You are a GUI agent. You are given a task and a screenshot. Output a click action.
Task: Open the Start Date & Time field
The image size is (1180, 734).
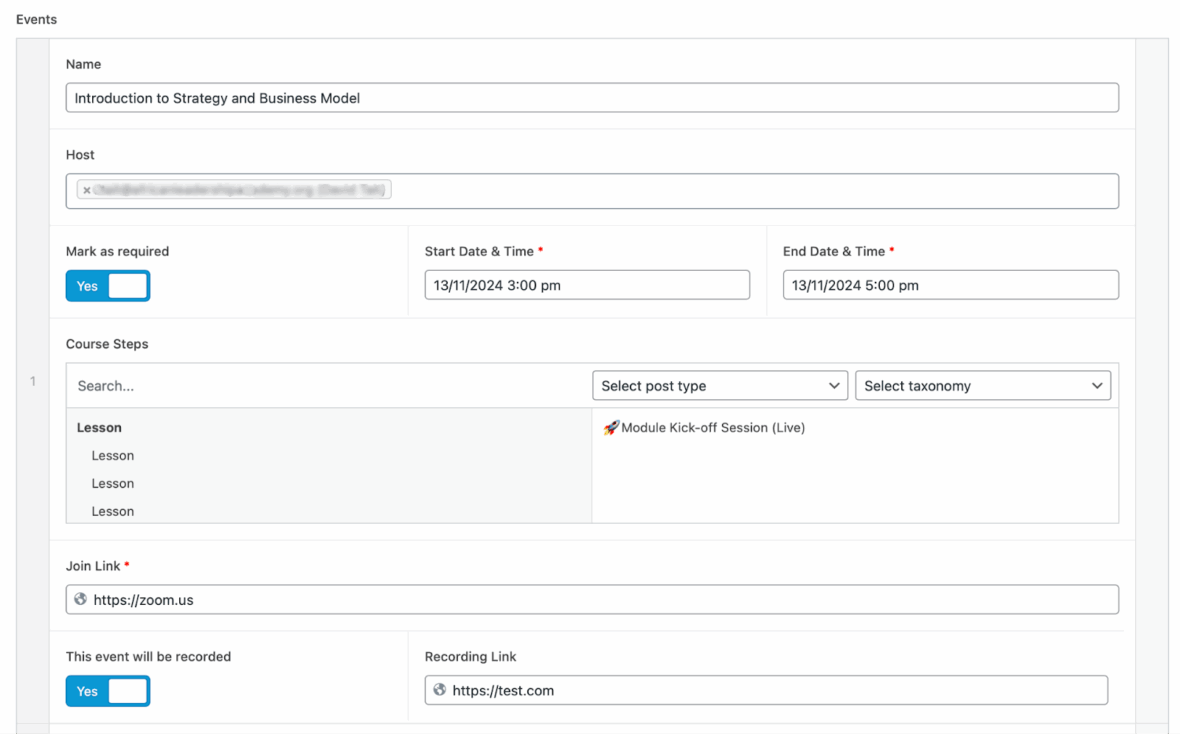click(x=587, y=284)
